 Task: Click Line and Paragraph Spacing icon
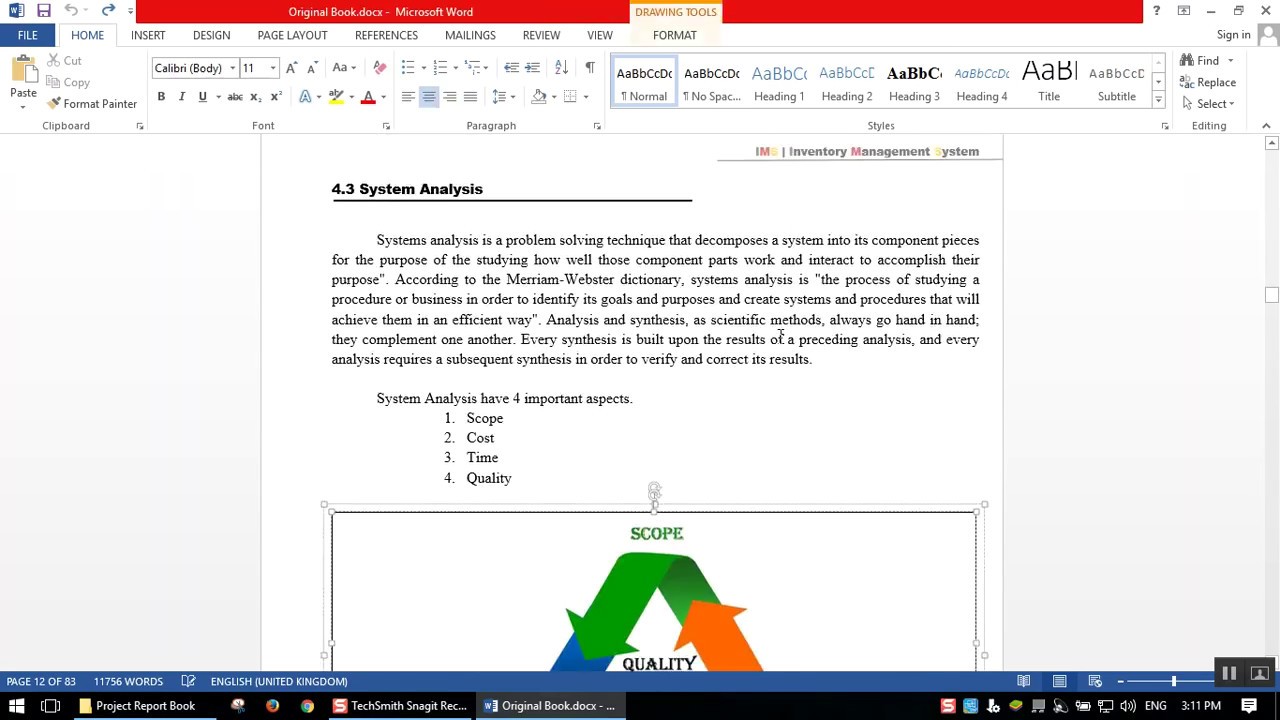pos(499,97)
